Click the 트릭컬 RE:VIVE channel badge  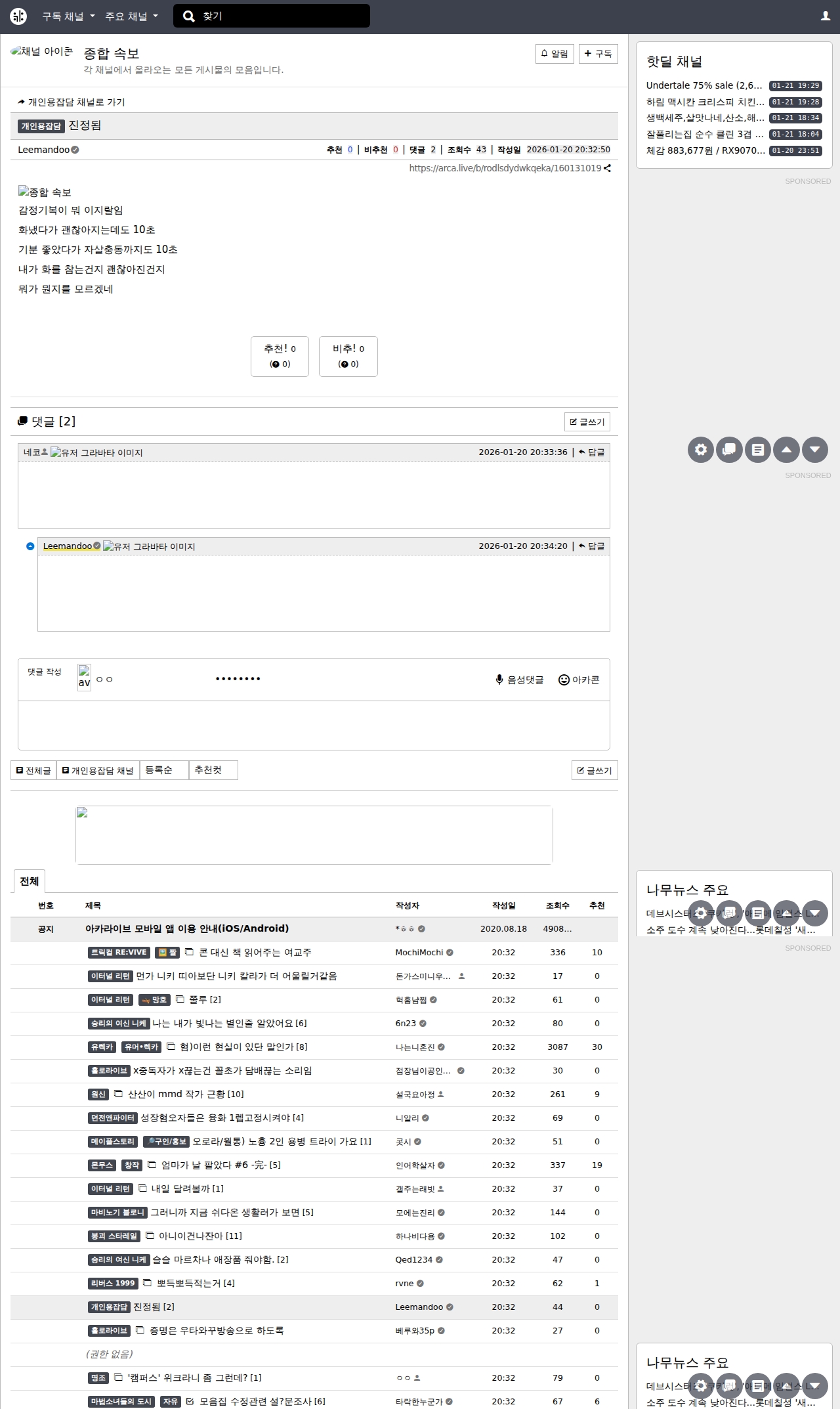click(x=119, y=952)
